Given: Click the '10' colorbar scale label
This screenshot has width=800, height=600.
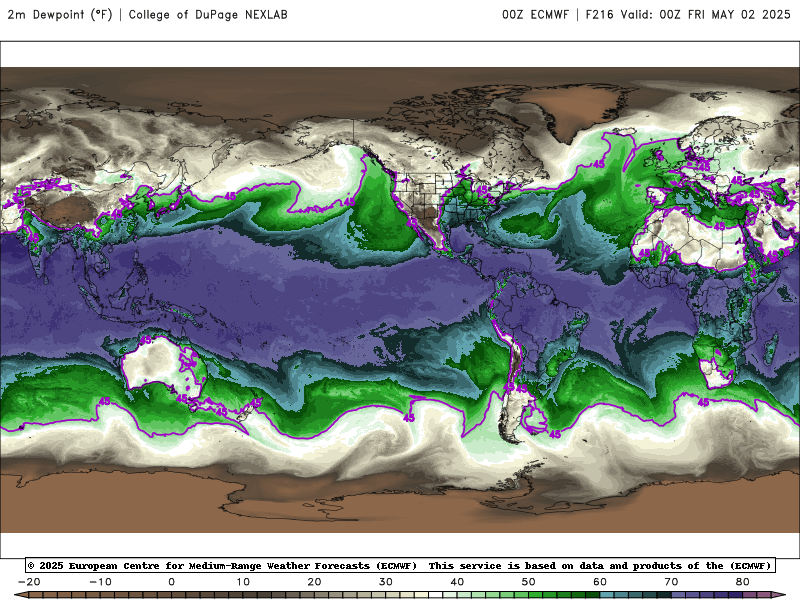Looking at the screenshot, I should coord(243,582).
